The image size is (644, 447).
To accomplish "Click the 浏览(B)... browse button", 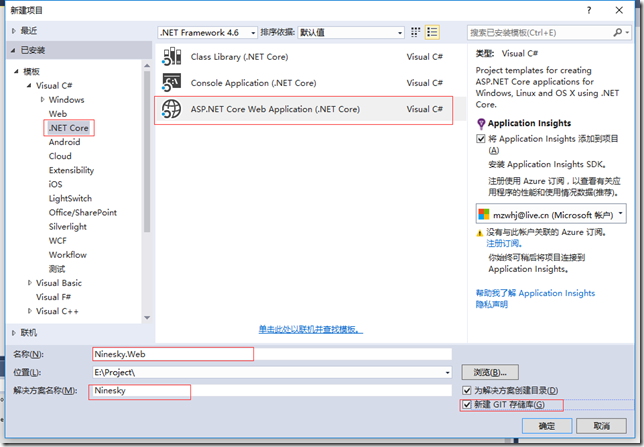I will (490, 373).
